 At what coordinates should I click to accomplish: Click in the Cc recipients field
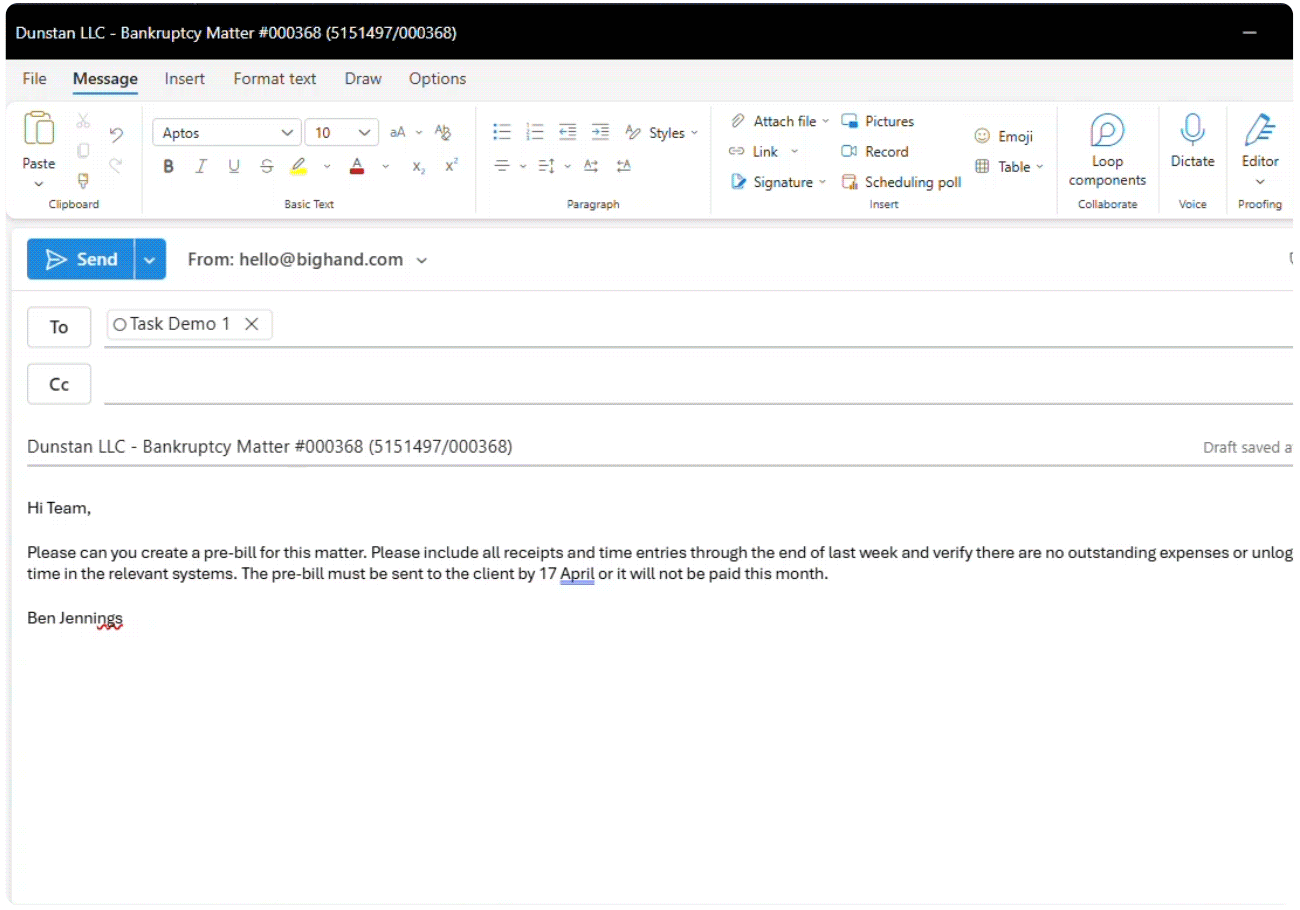coord(698,384)
